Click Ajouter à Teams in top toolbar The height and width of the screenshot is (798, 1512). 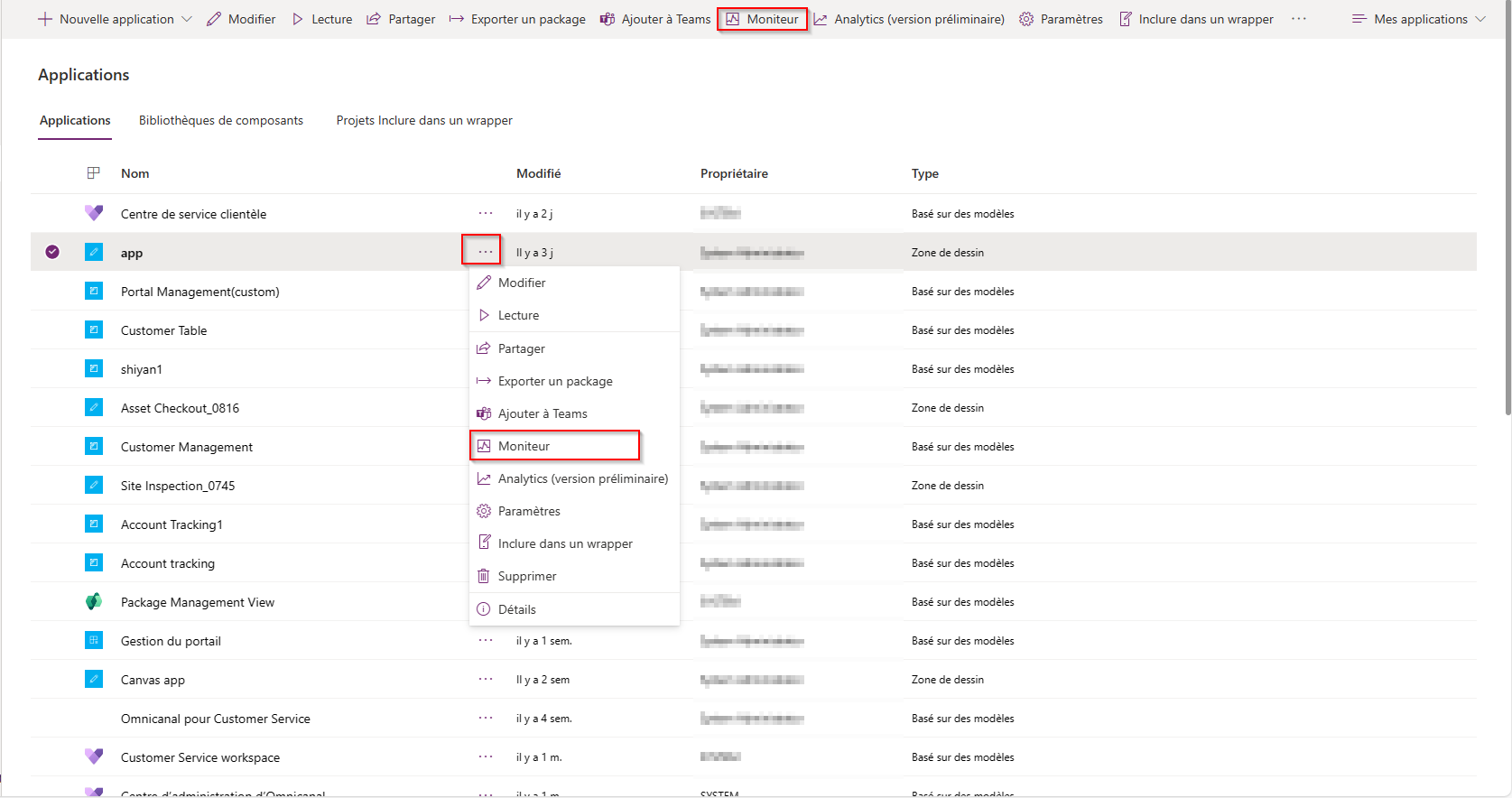[655, 19]
